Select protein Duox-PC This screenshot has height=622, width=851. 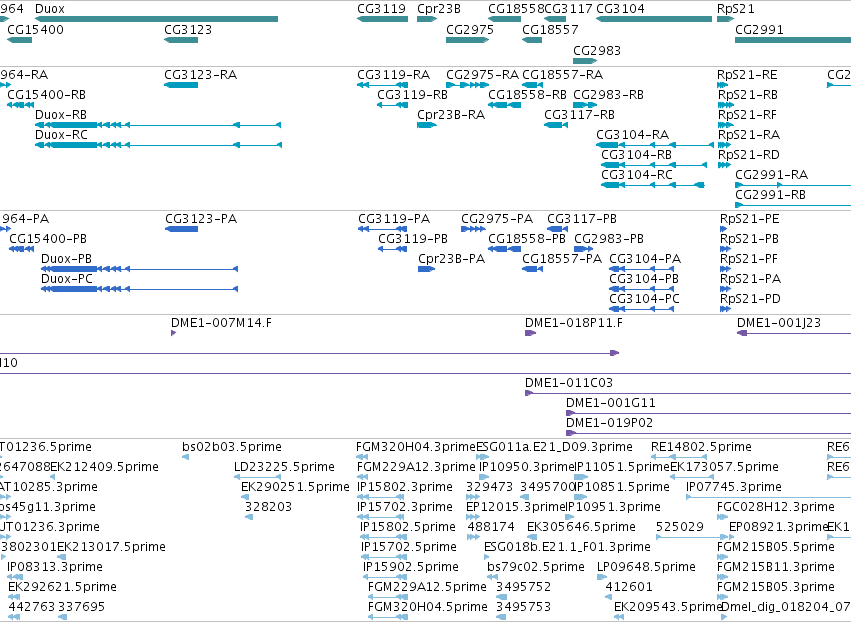[67, 279]
